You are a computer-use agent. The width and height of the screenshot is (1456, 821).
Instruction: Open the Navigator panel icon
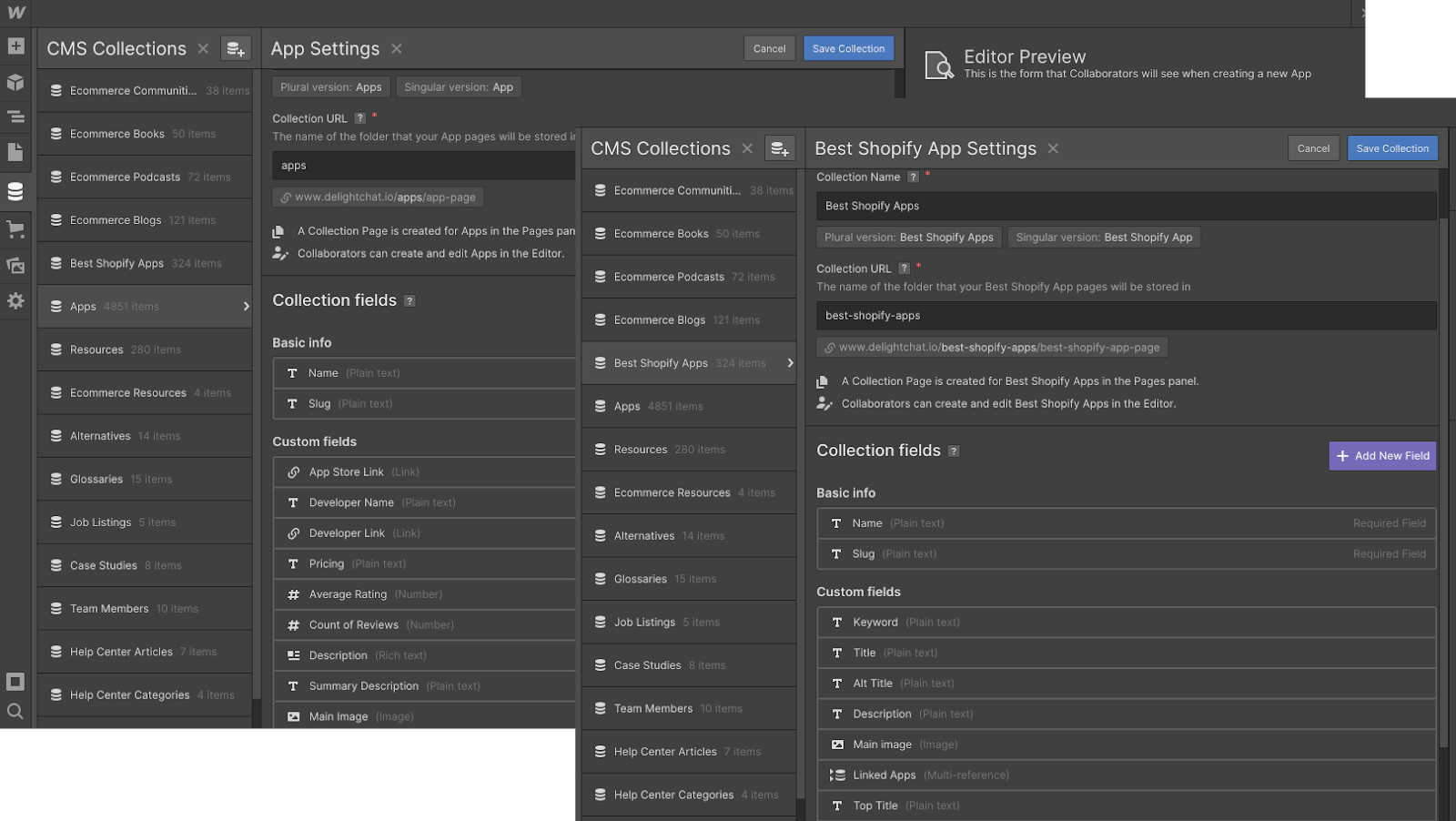click(x=15, y=117)
